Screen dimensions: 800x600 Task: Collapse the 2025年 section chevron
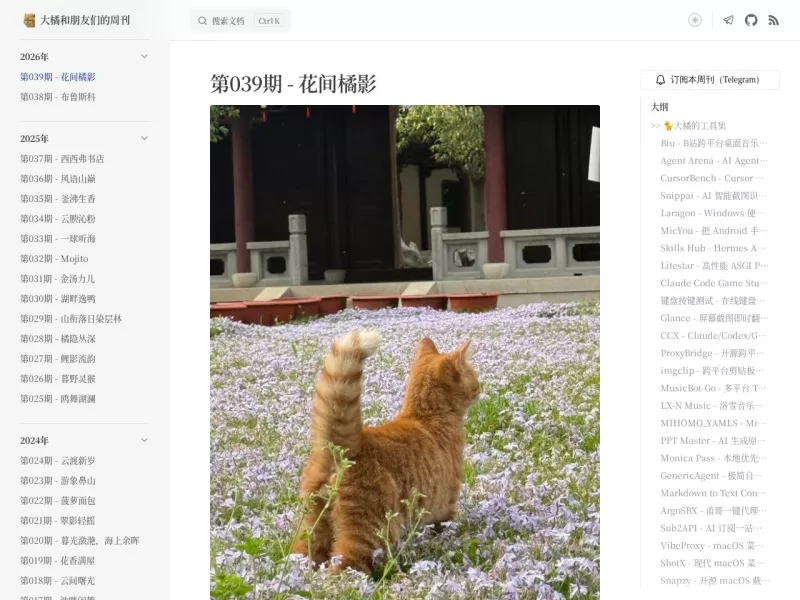[x=144, y=138]
